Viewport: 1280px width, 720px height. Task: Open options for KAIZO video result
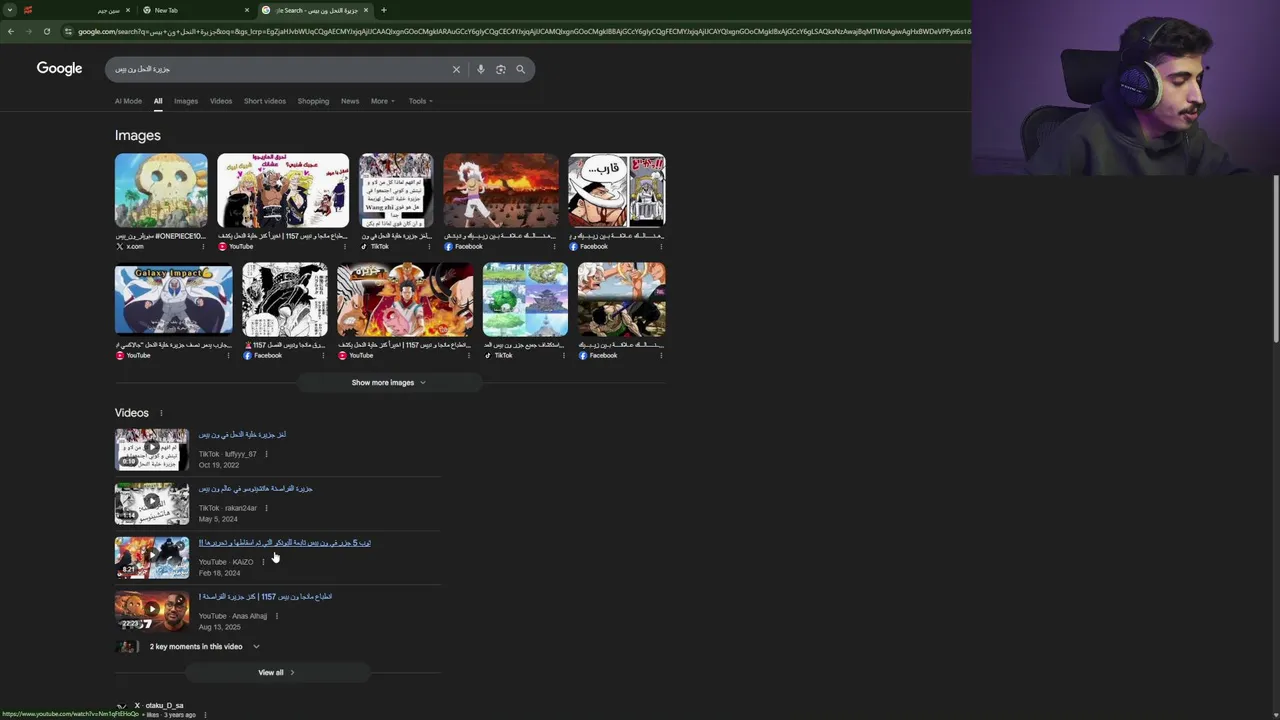click(x=263, y=562)
